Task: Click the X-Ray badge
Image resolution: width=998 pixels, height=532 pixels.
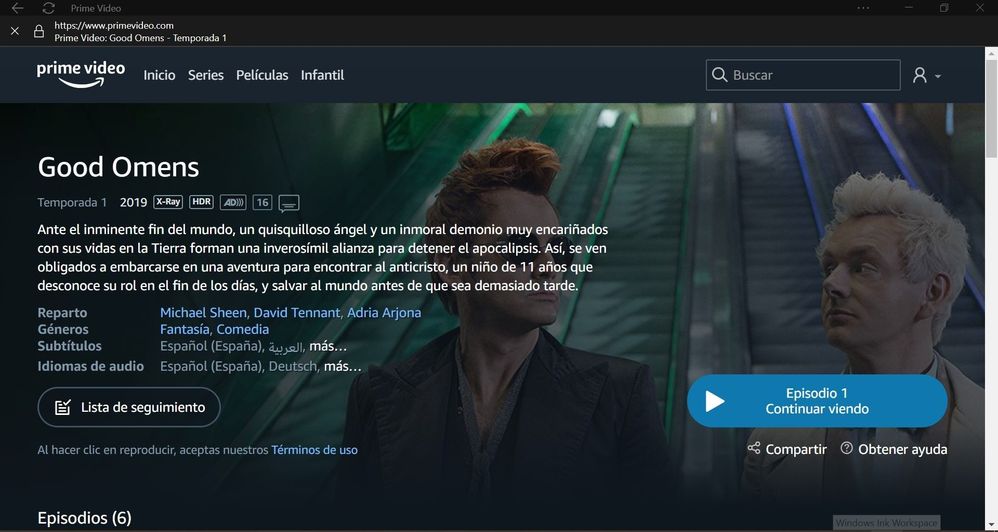Action: [x=168, y=202]
